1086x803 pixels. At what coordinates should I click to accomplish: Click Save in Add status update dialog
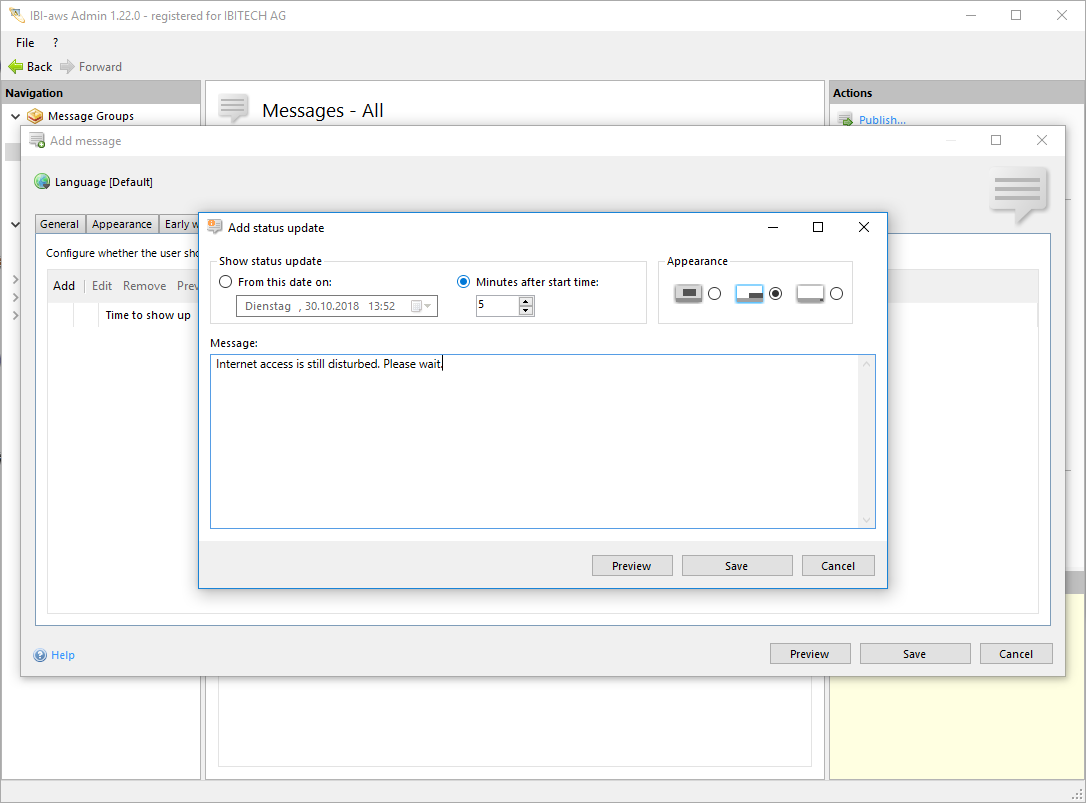coord(736,566)
